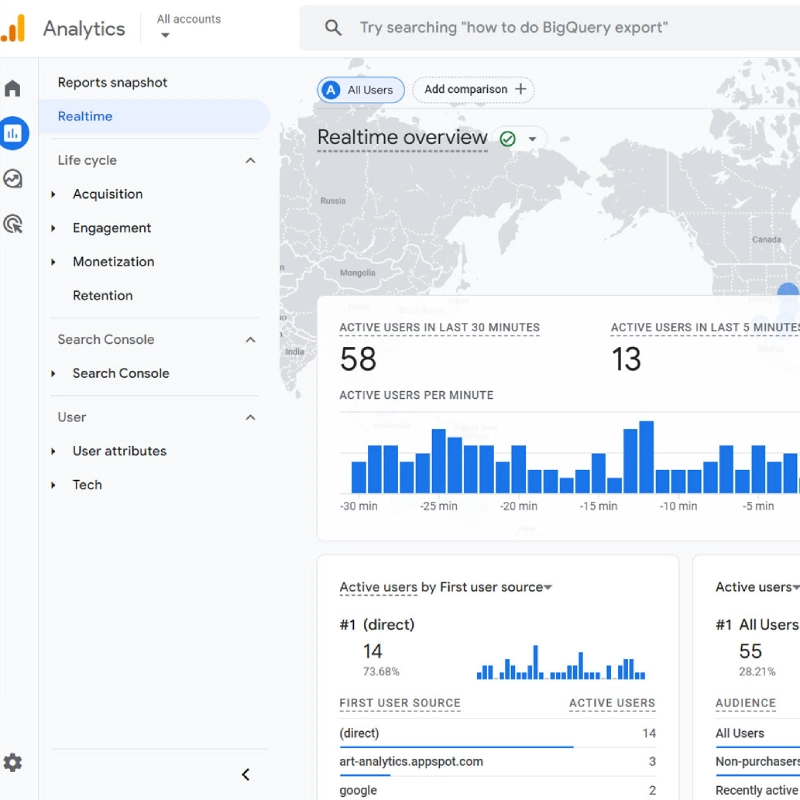Expand the Monetization submenu arrow

click(53, 262)
